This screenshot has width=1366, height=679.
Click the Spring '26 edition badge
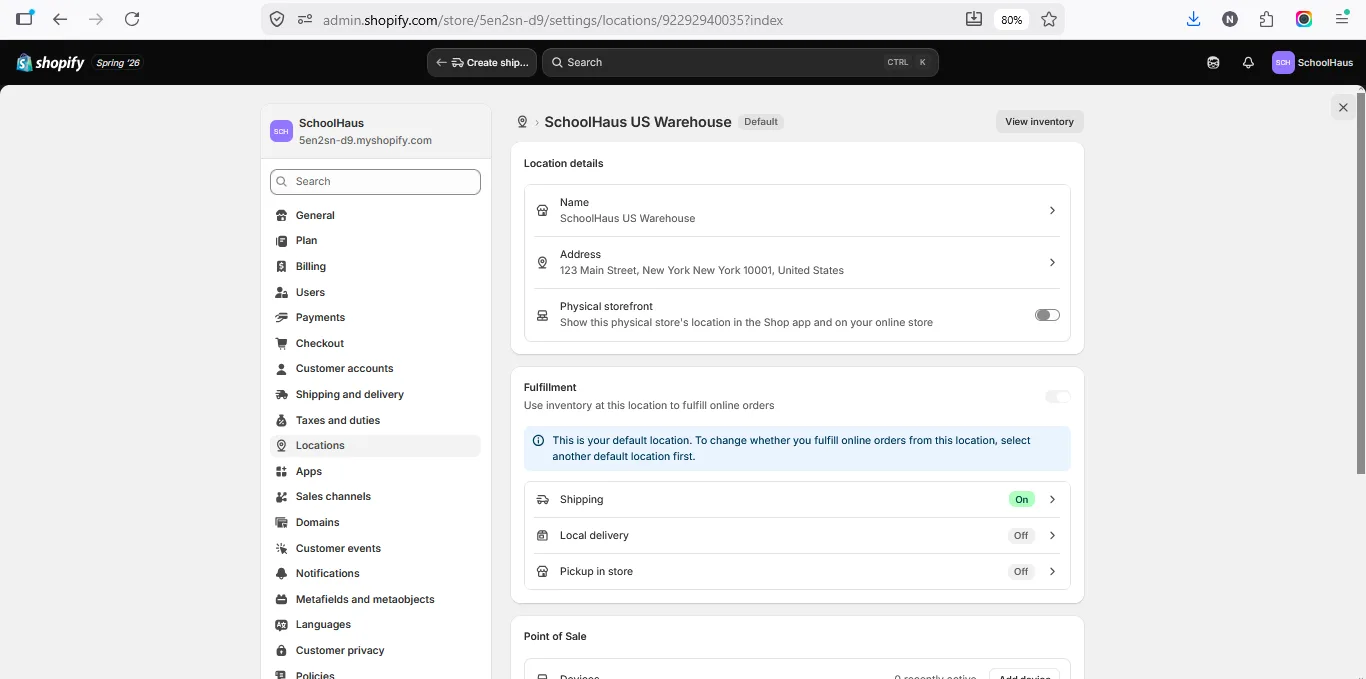tap(119, 62)
